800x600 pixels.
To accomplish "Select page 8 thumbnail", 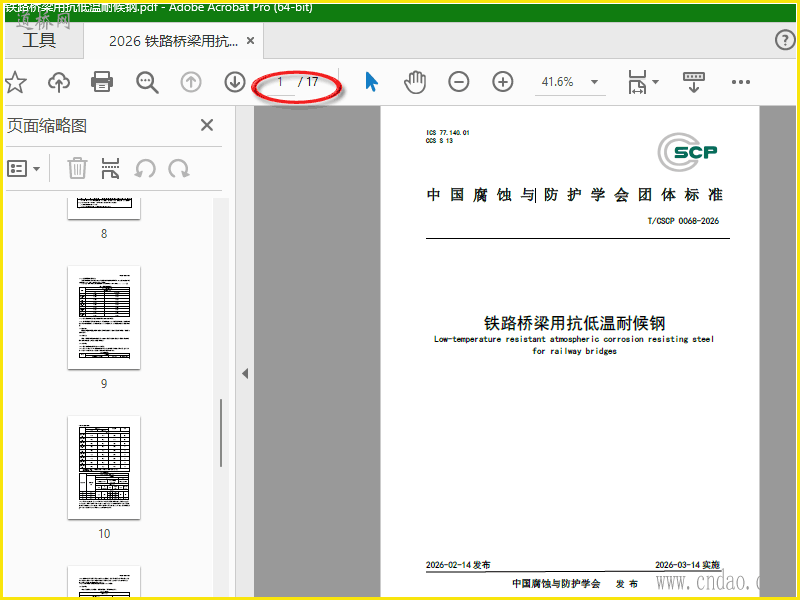I will pyautogui.click(x=104, y=208).
